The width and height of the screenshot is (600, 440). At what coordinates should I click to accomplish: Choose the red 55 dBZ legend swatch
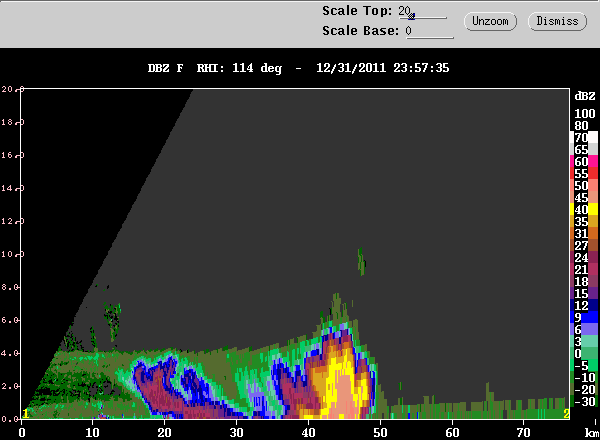pyautogui.click(x=593, y=173)
